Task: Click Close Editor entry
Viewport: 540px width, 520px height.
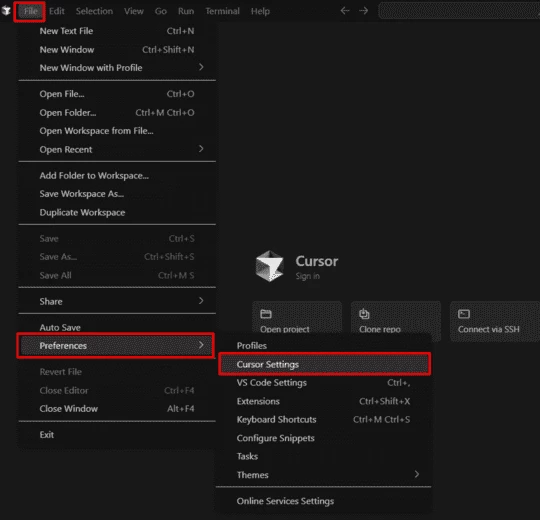Action: (117, 391)
